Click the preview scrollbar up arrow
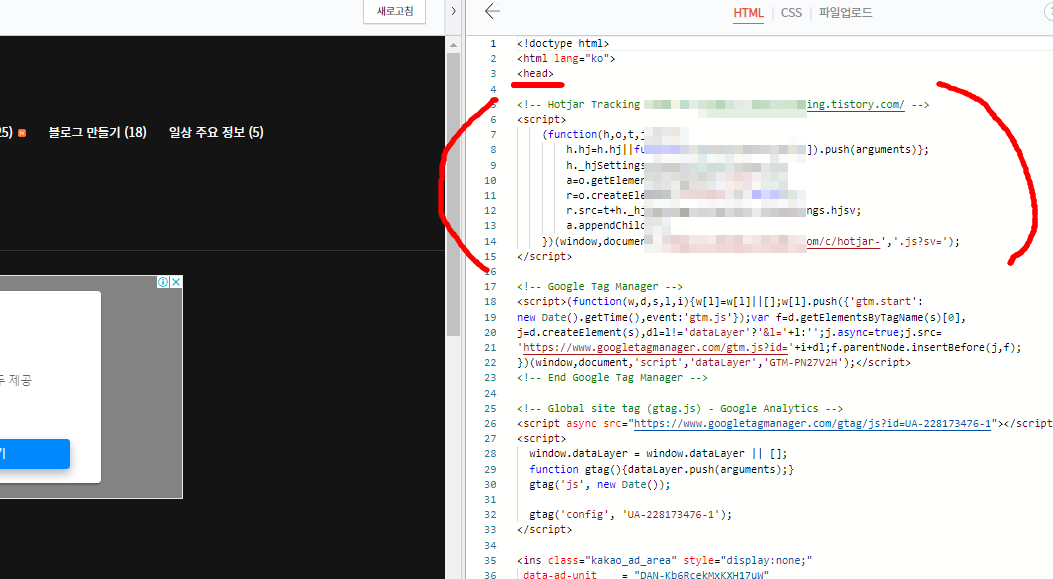1053x579 pixels. tap(453, 45)
